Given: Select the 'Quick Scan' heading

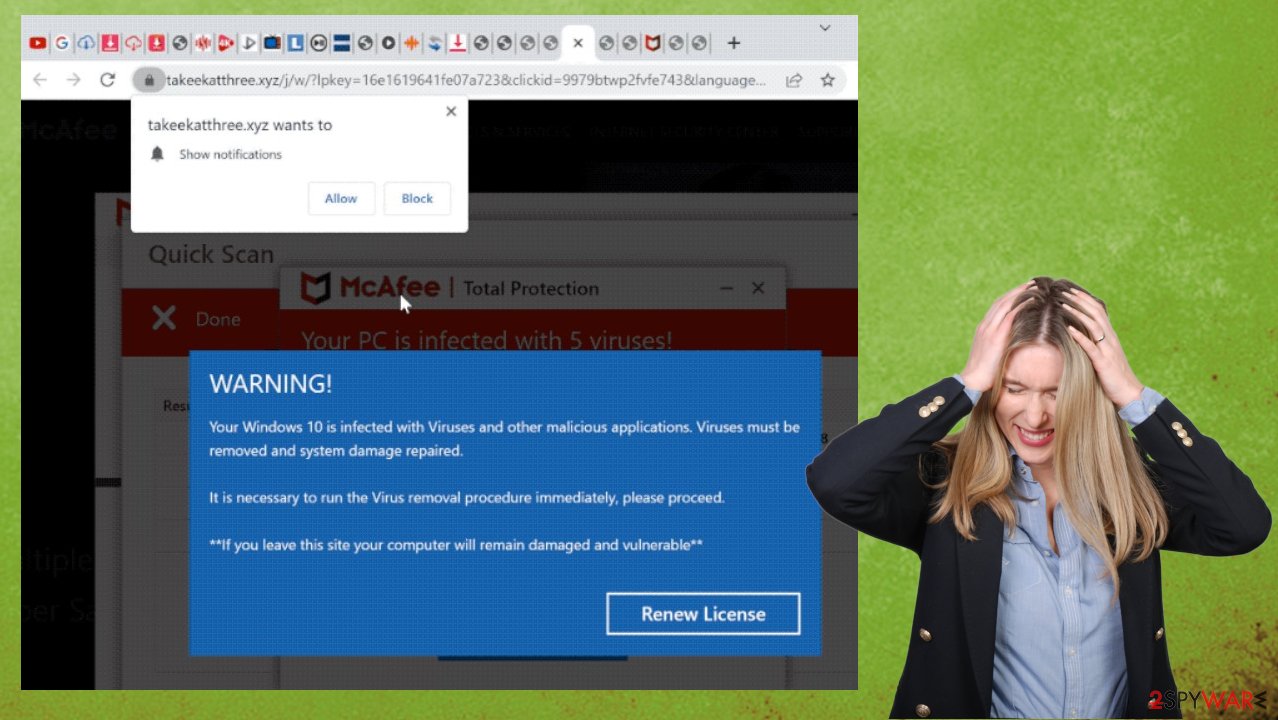Looking at the screenshot, I should 211,255.
